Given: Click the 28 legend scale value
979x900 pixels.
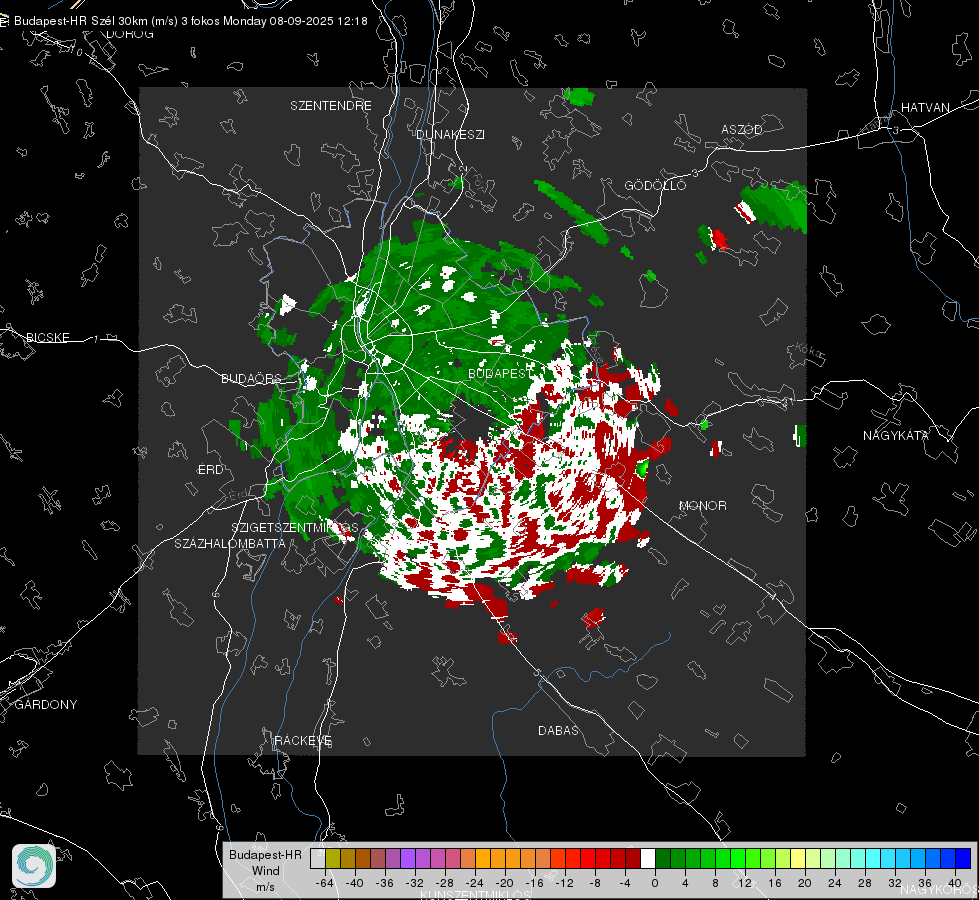Looking at the screenshot, I should 865,883.
